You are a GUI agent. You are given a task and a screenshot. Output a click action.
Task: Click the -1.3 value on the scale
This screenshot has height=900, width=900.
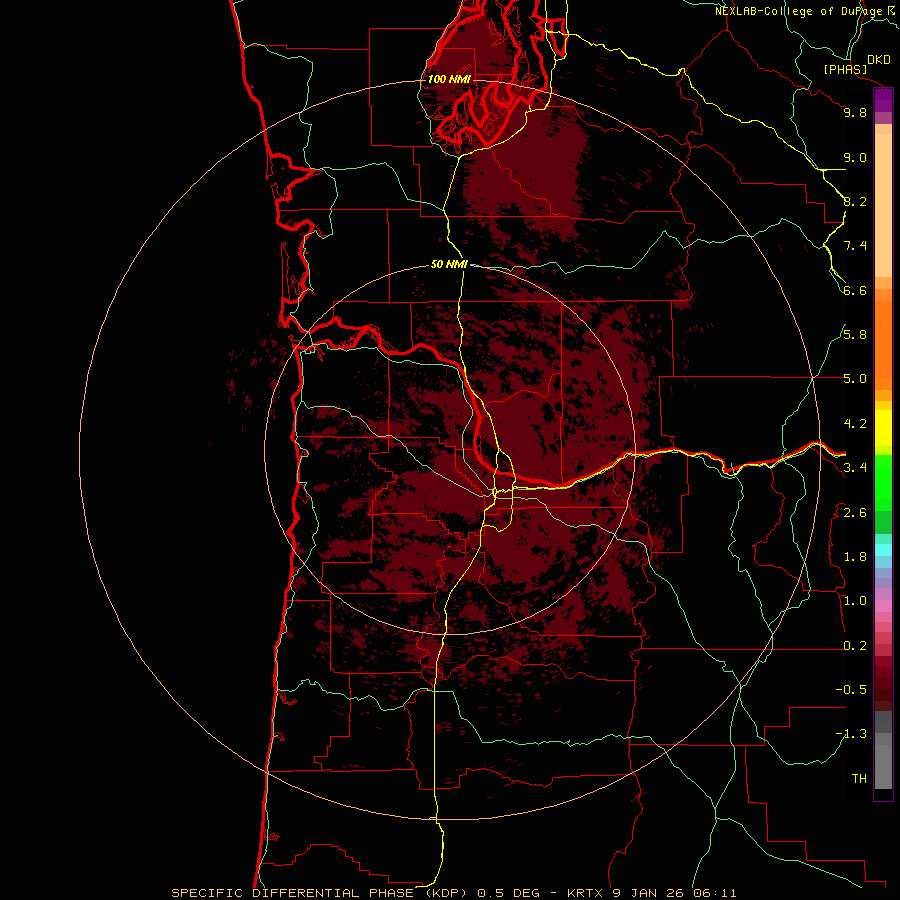pyautogui.click(x=851, y=734)
